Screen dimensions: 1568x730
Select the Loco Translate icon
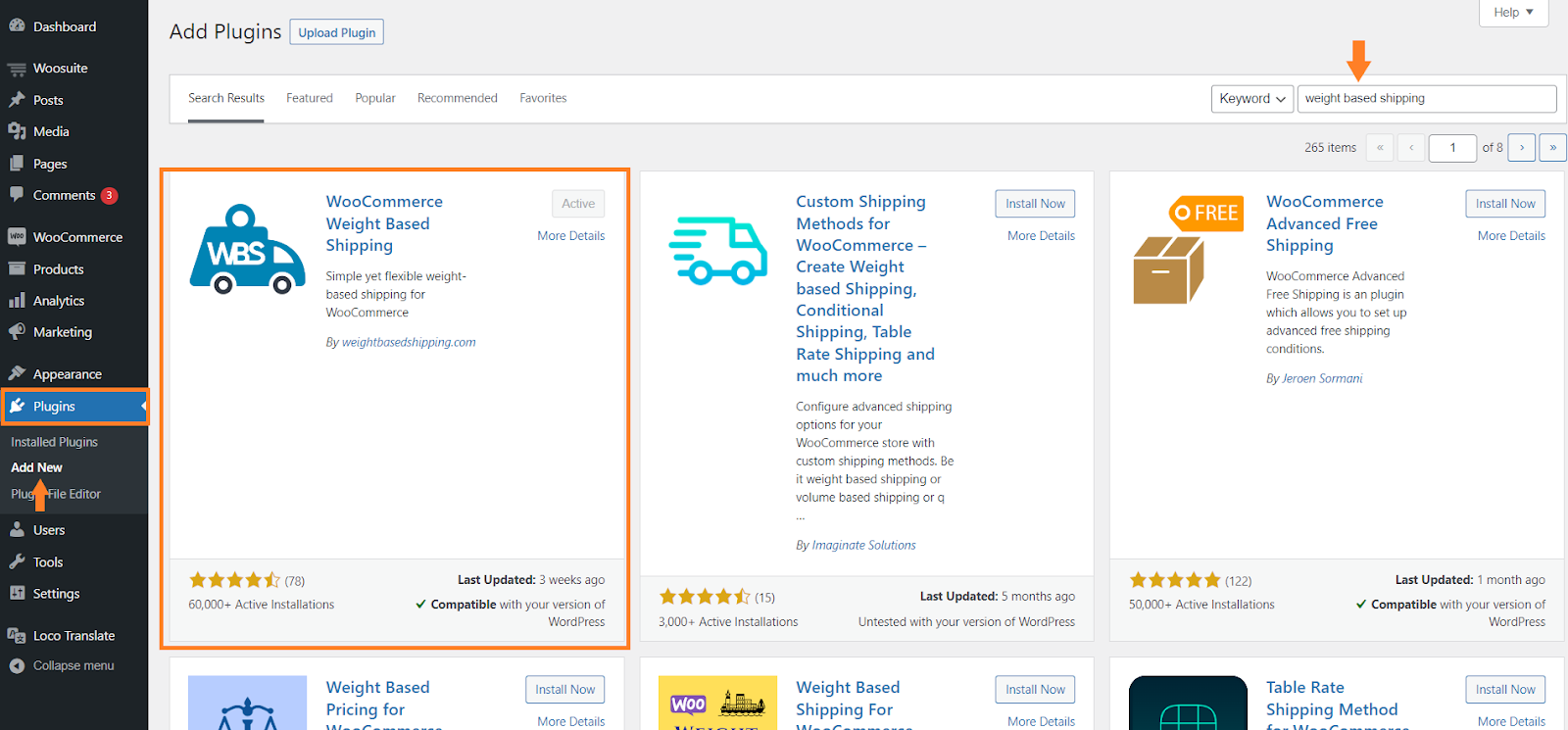coord(17,635)
